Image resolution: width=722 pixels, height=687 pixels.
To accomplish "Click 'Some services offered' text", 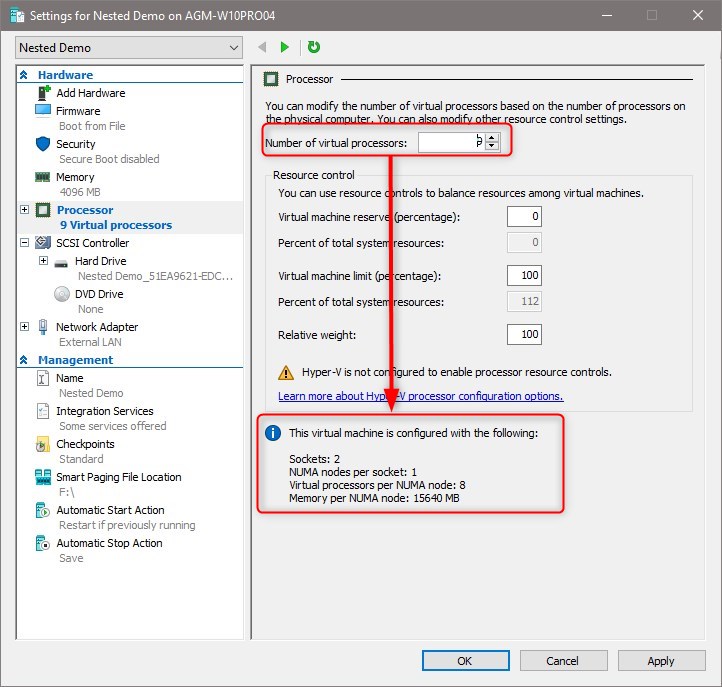I will pyautogui.click(x=112, y=426).
